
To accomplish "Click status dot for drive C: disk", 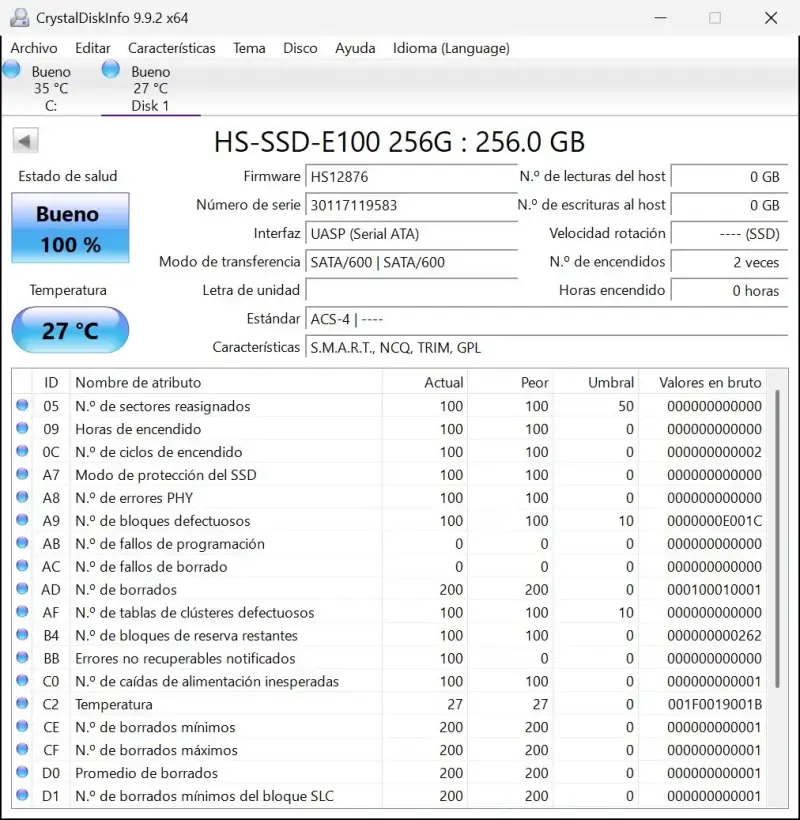I will (12, 69).
